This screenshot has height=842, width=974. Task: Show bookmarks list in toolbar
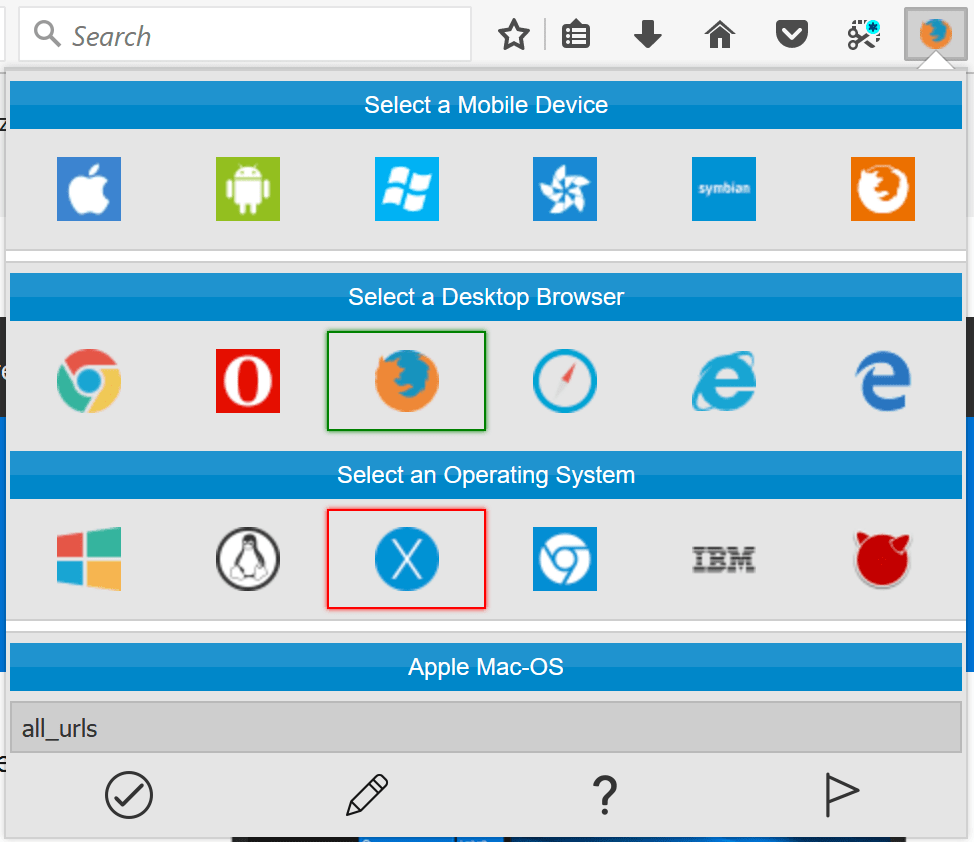point(576,35)
